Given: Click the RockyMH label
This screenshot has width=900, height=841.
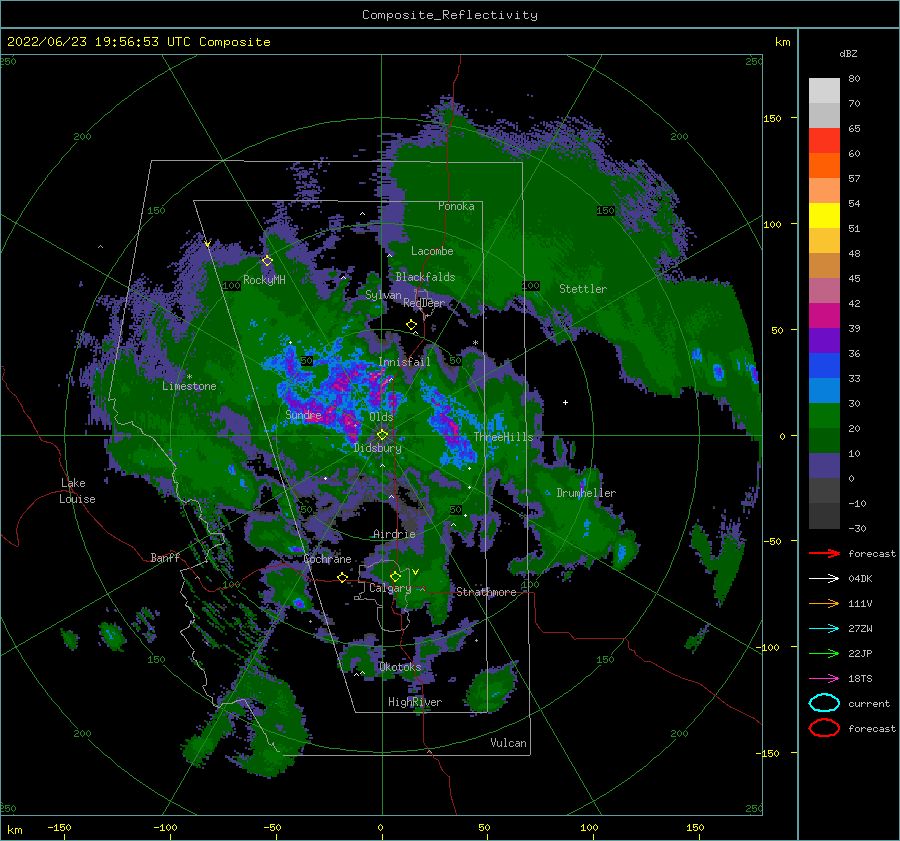Looking at the screenshot, I should 264,280.
